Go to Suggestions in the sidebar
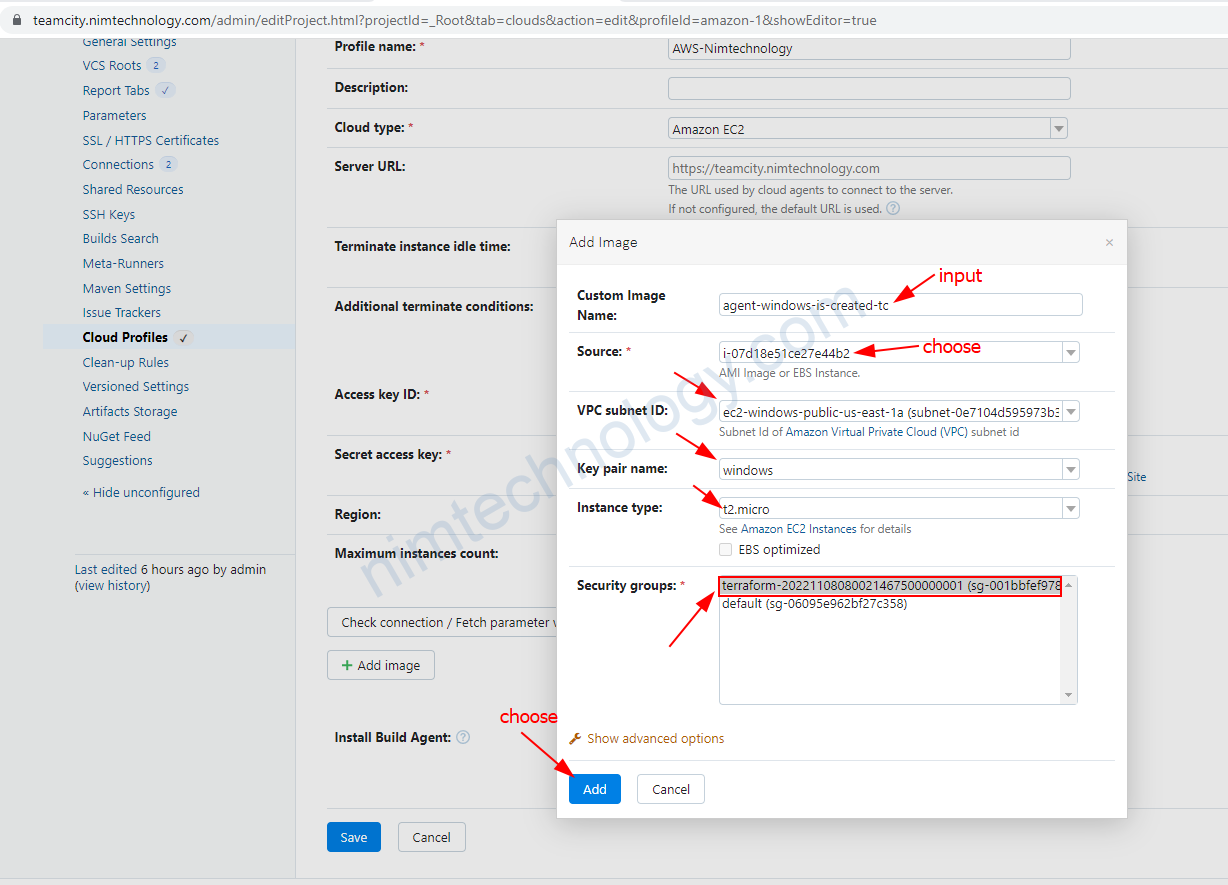 click(118, 461)
